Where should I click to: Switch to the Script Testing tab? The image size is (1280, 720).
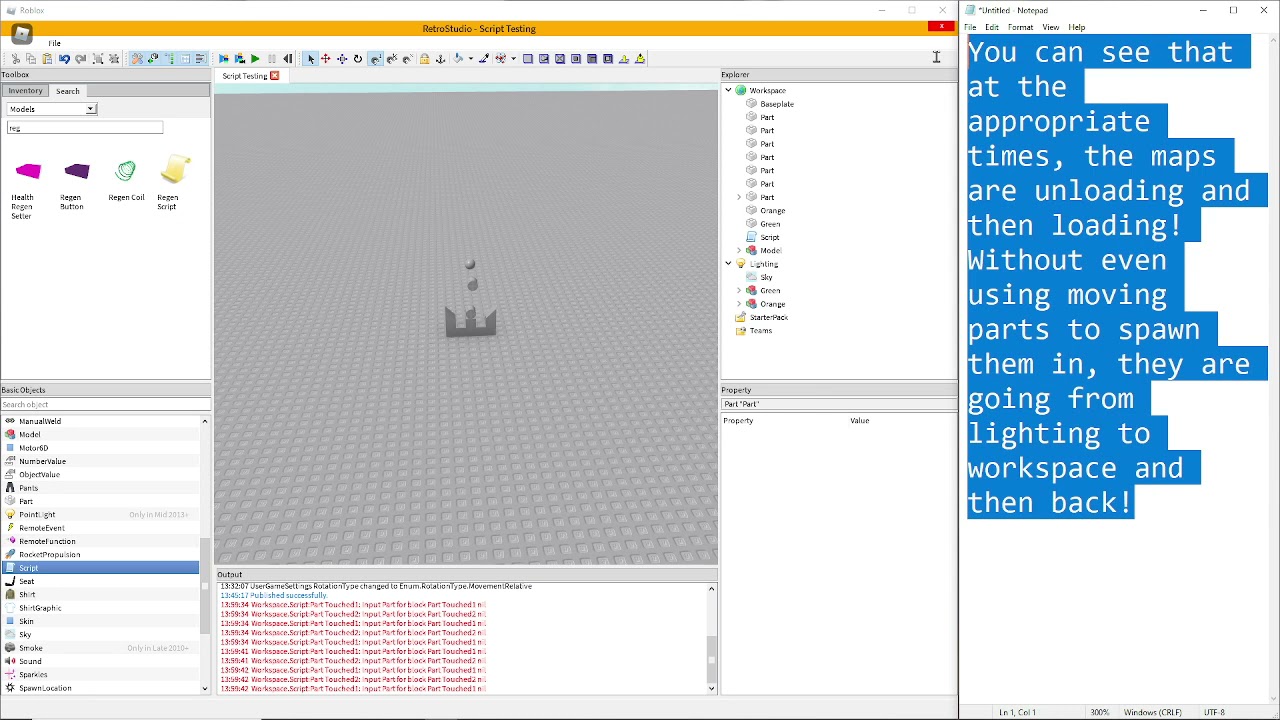[x=244, y=76]
